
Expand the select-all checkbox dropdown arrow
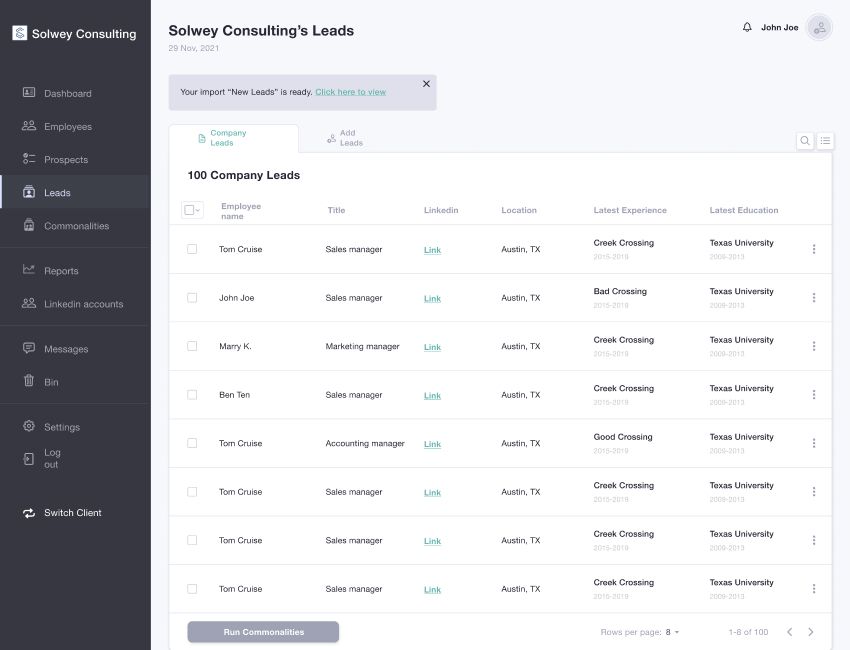tap(198, 210)
